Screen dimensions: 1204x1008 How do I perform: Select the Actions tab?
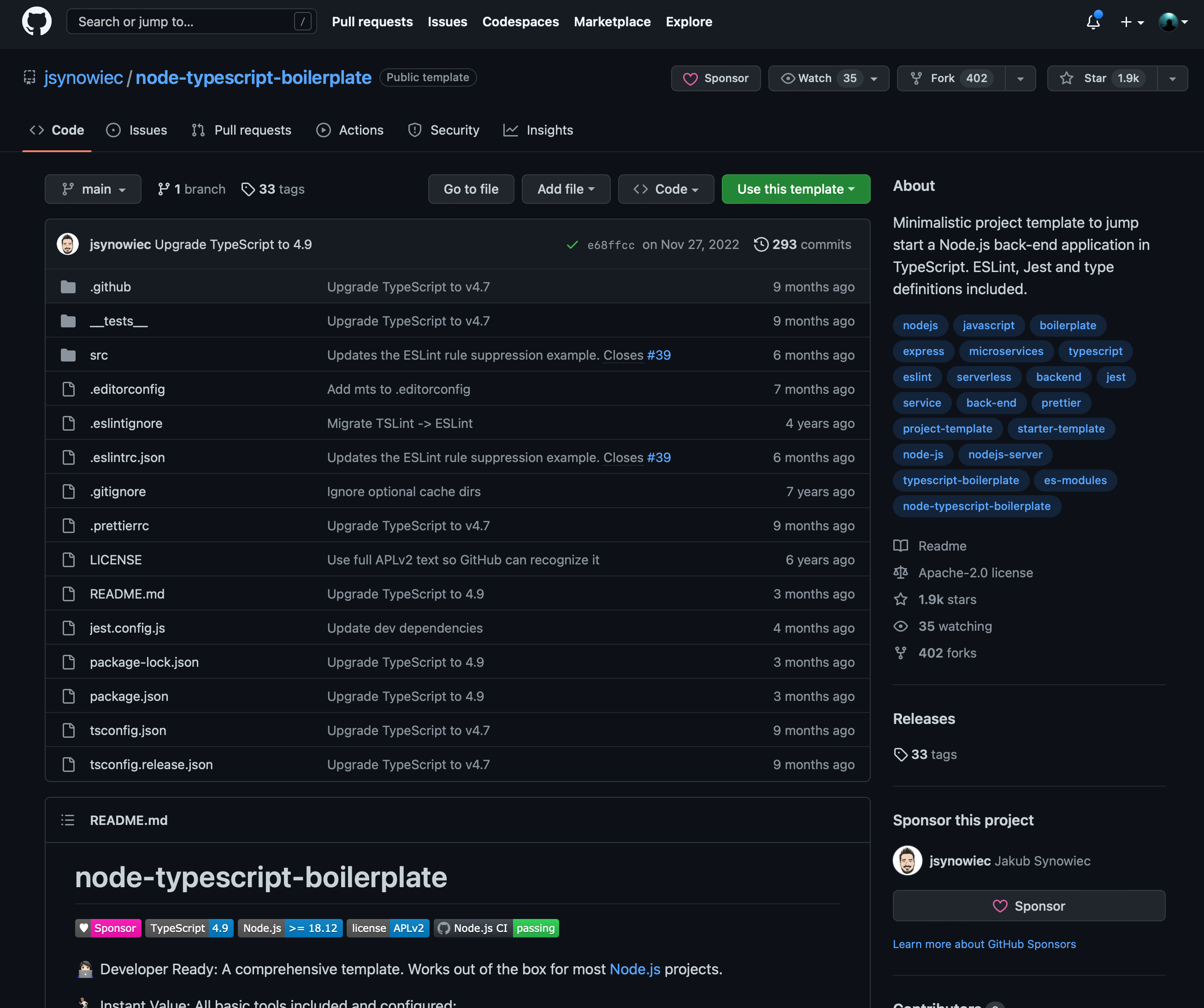tap(350, 130)
